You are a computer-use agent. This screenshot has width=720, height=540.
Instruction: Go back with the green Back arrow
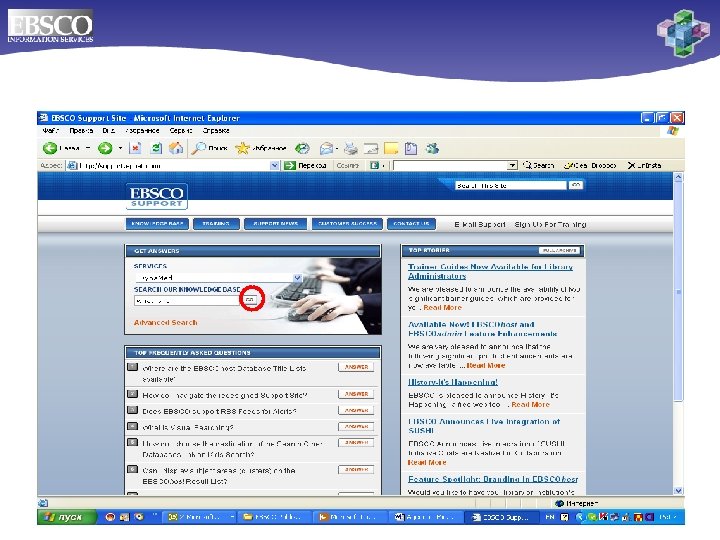point(50,148)
